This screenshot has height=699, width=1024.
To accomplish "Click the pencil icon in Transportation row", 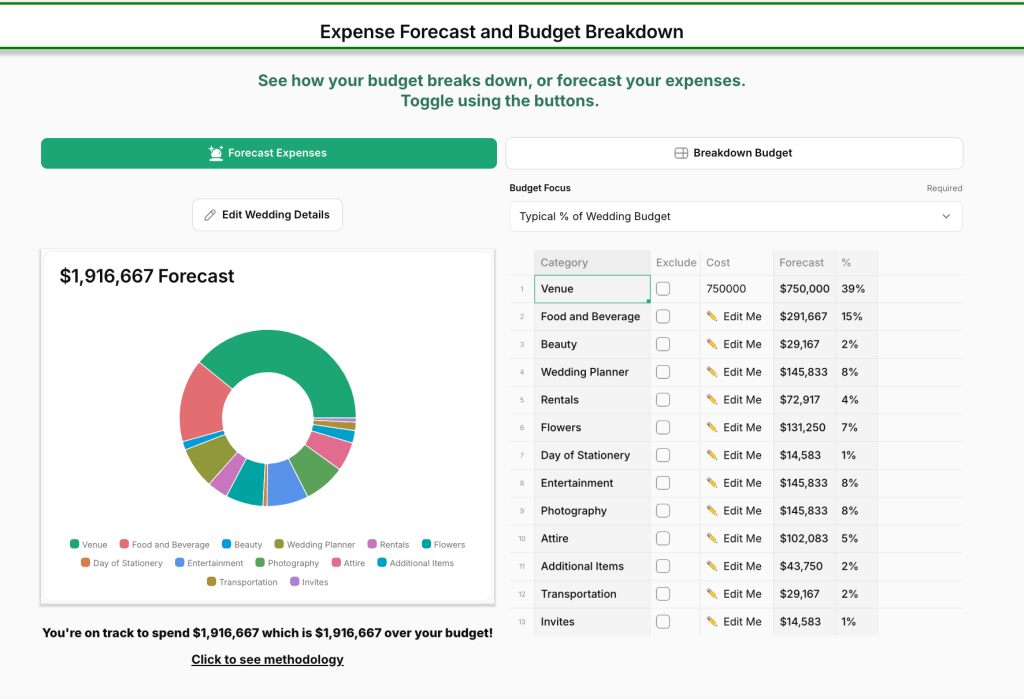I will tap(712, 594).
